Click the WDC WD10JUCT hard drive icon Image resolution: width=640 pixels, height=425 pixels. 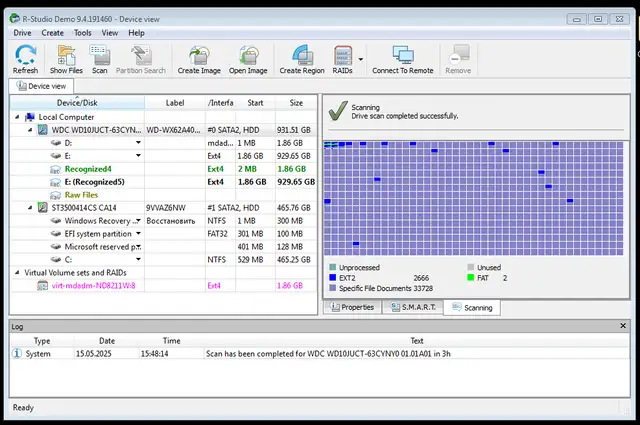(42, 130)
